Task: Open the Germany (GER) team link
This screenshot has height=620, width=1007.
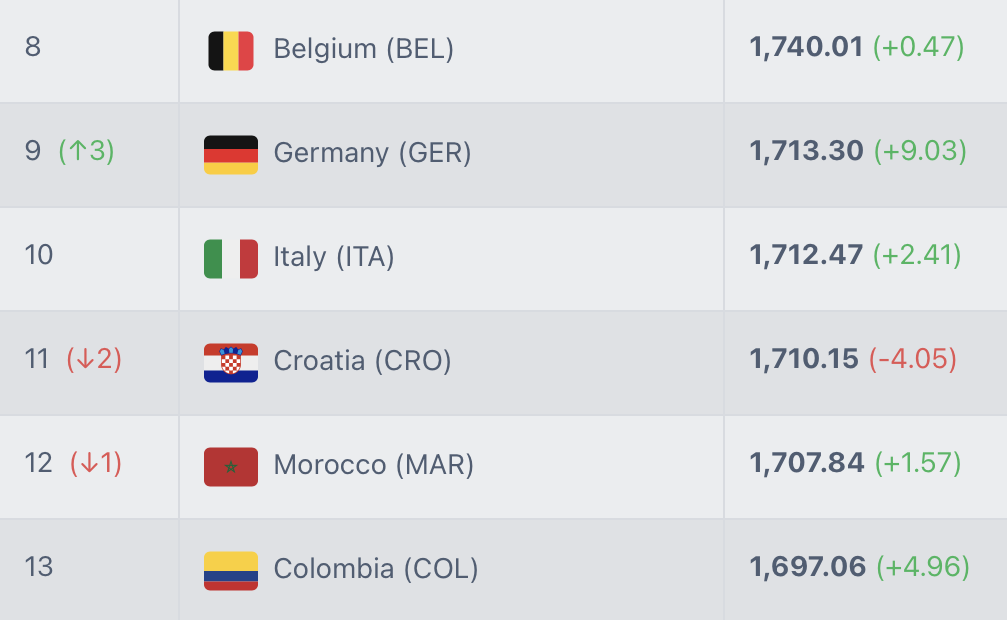Action: pyautogui.click(x=372, y=153)
